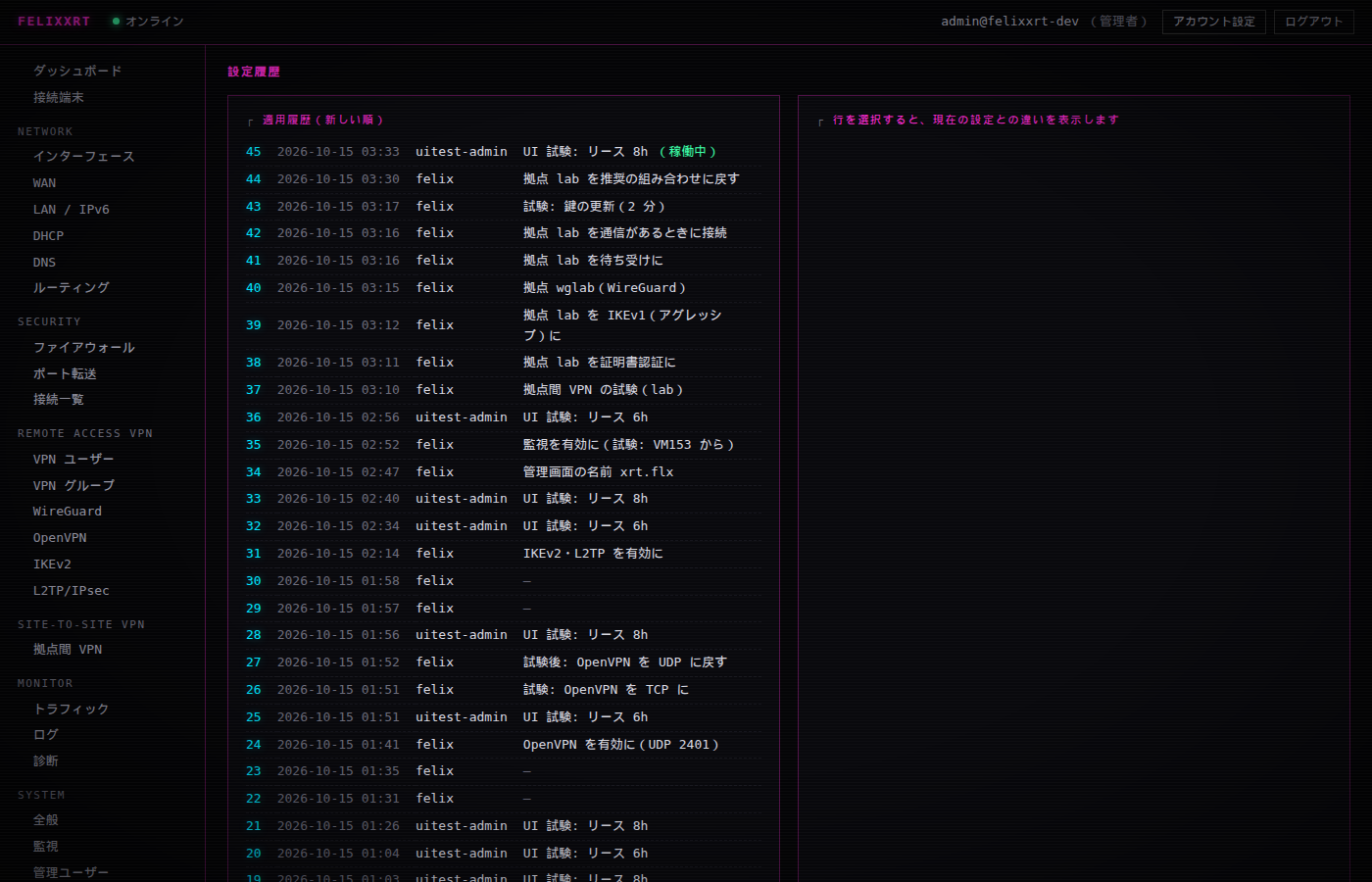Select history row 25 at 01:51 uitest-admin
The height and width of the screenshot is (882, 1372).
(x=503, y=717)
